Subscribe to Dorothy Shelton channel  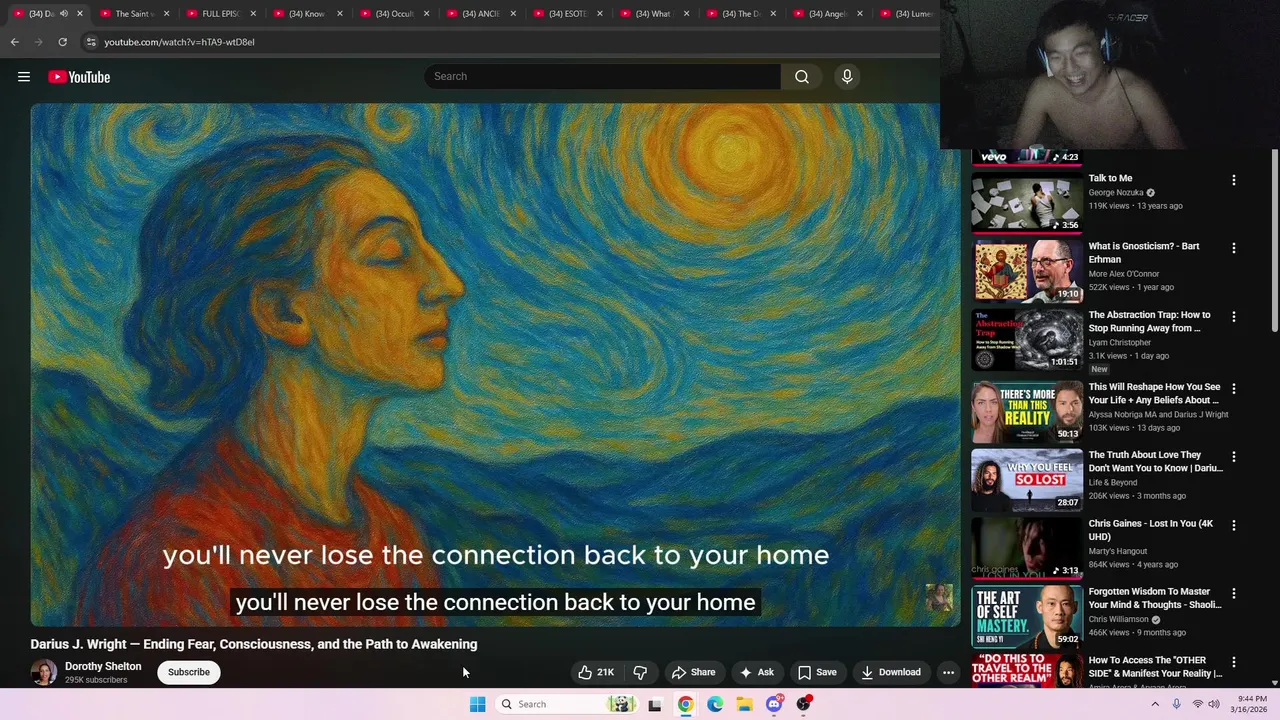tap(189, 672)
